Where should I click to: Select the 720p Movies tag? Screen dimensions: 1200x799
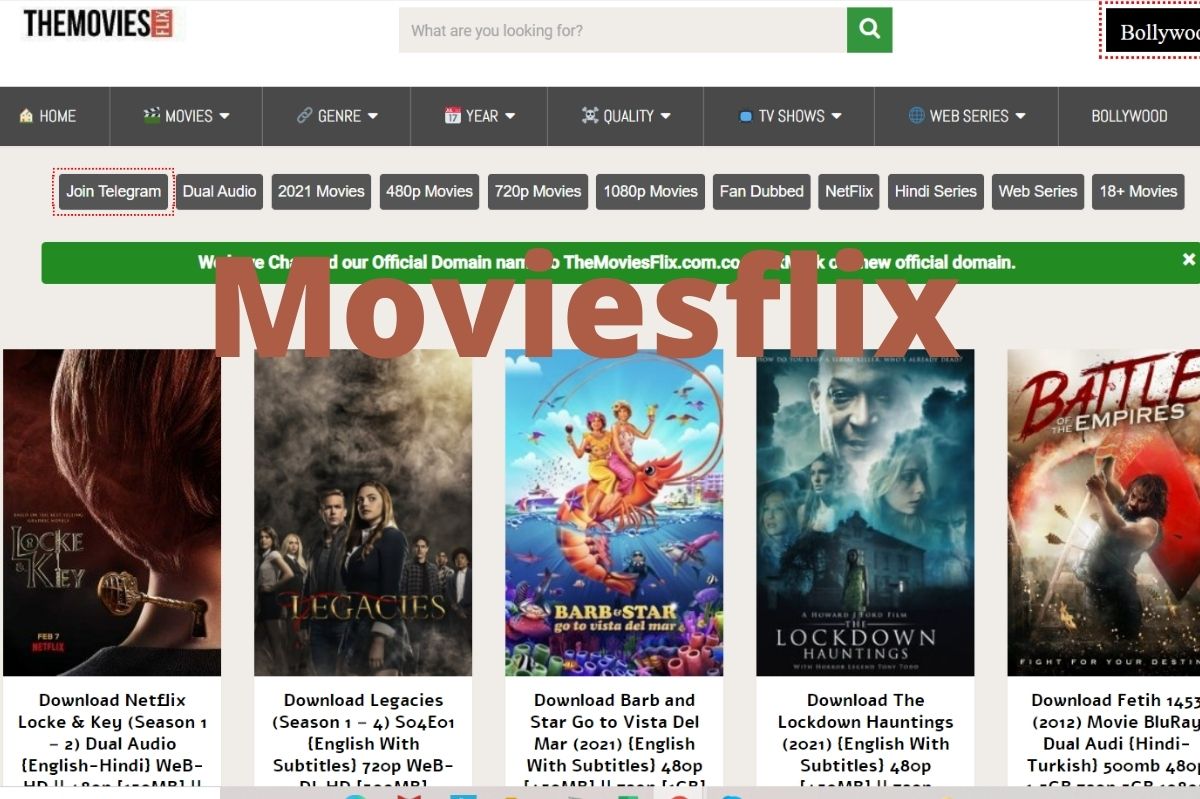click(x=538, y=192)
